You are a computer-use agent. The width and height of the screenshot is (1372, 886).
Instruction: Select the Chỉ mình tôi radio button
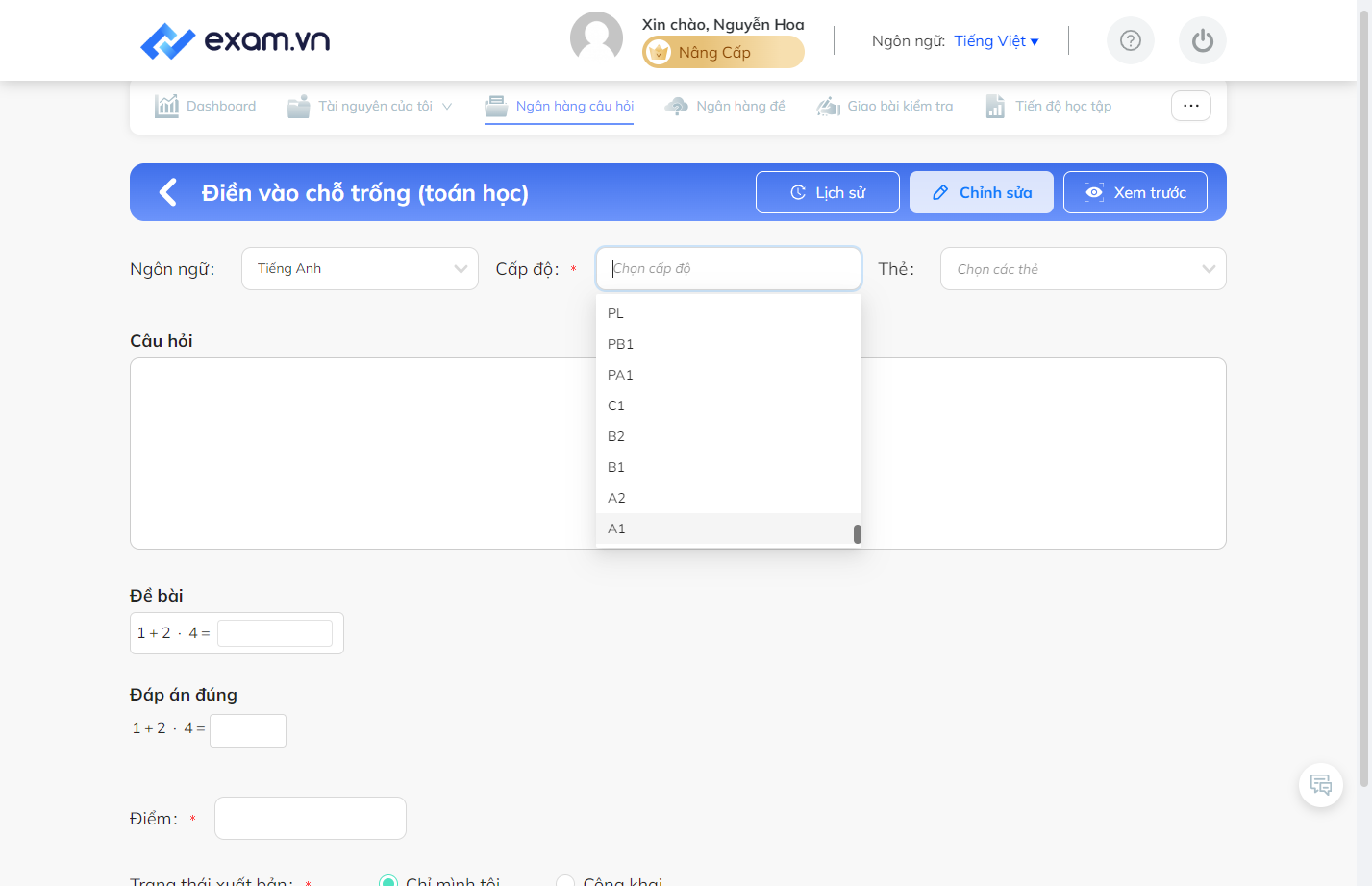[x=388, y=881]
